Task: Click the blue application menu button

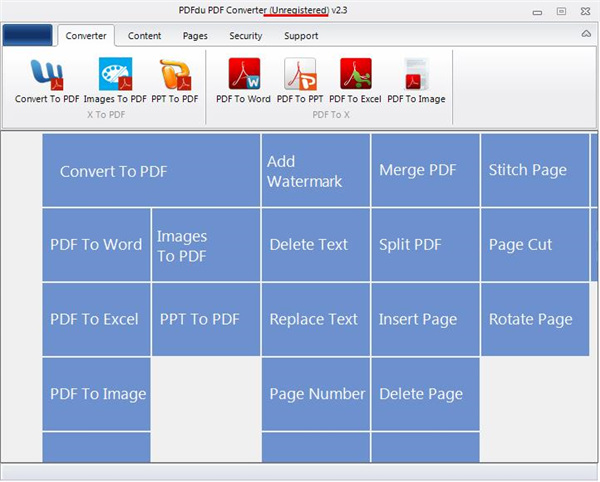Action: point(28,36)
